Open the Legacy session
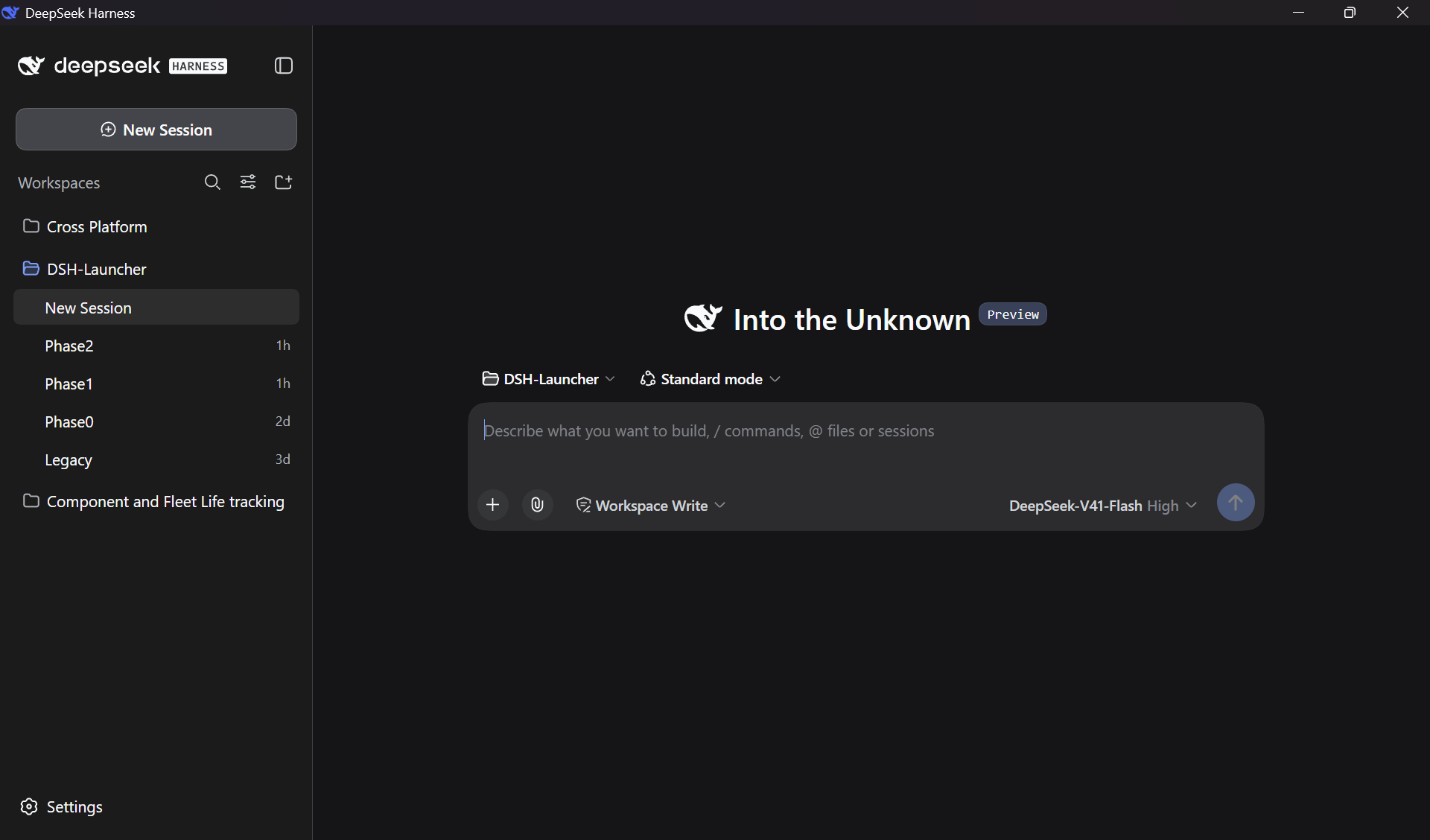Screen dimensions: 1430x840 (x=156, y=459)
